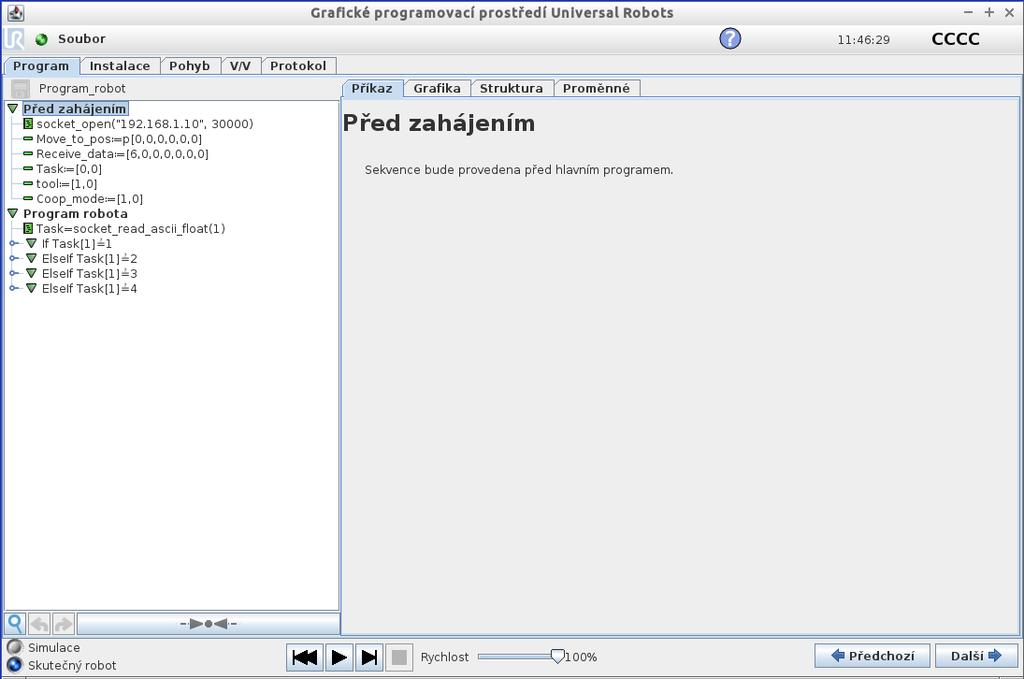Click the Rychlost speed slider handle
1024x679 pixels.
[x=557, y=656]
